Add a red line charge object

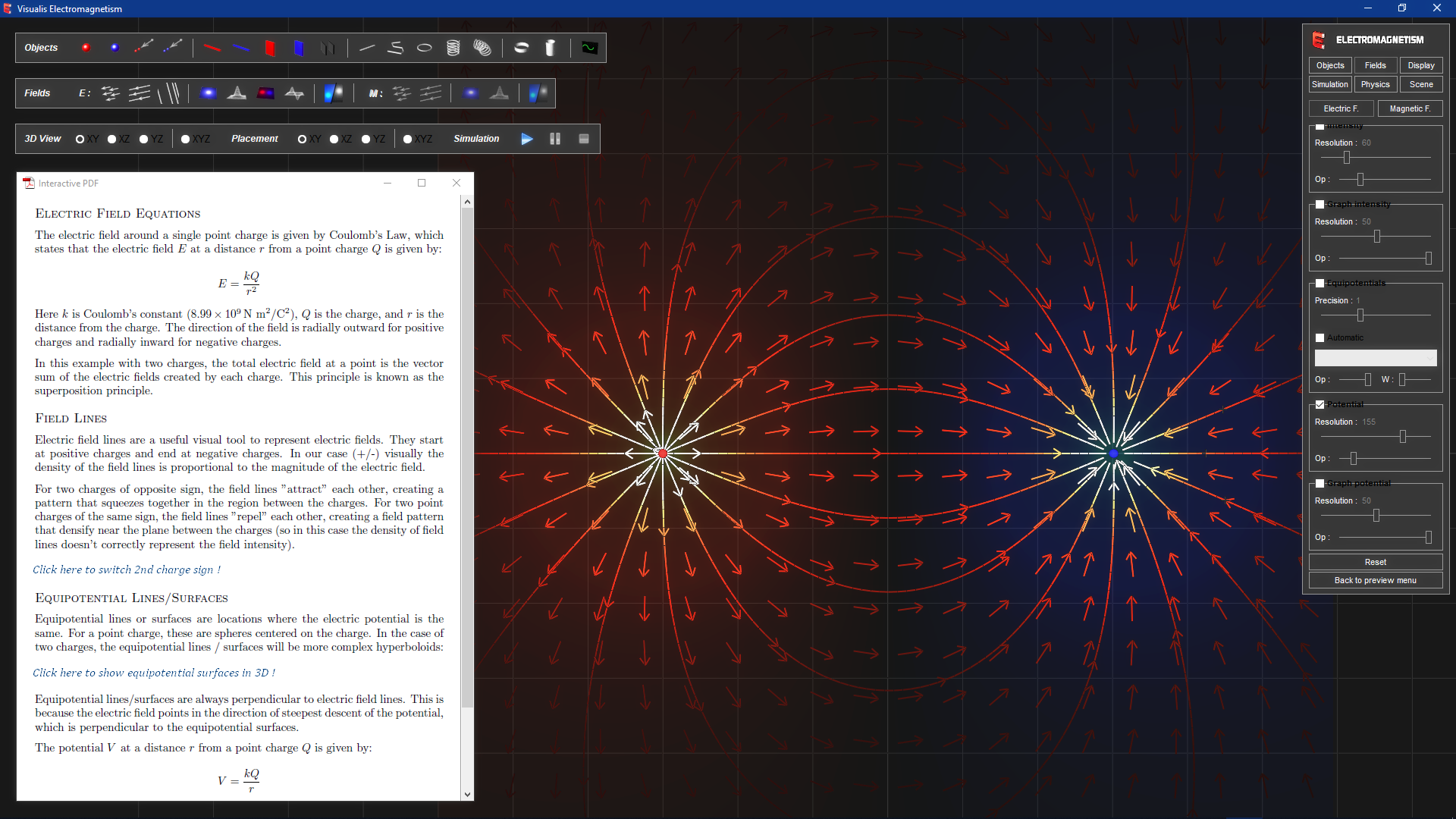pos(212,48)
